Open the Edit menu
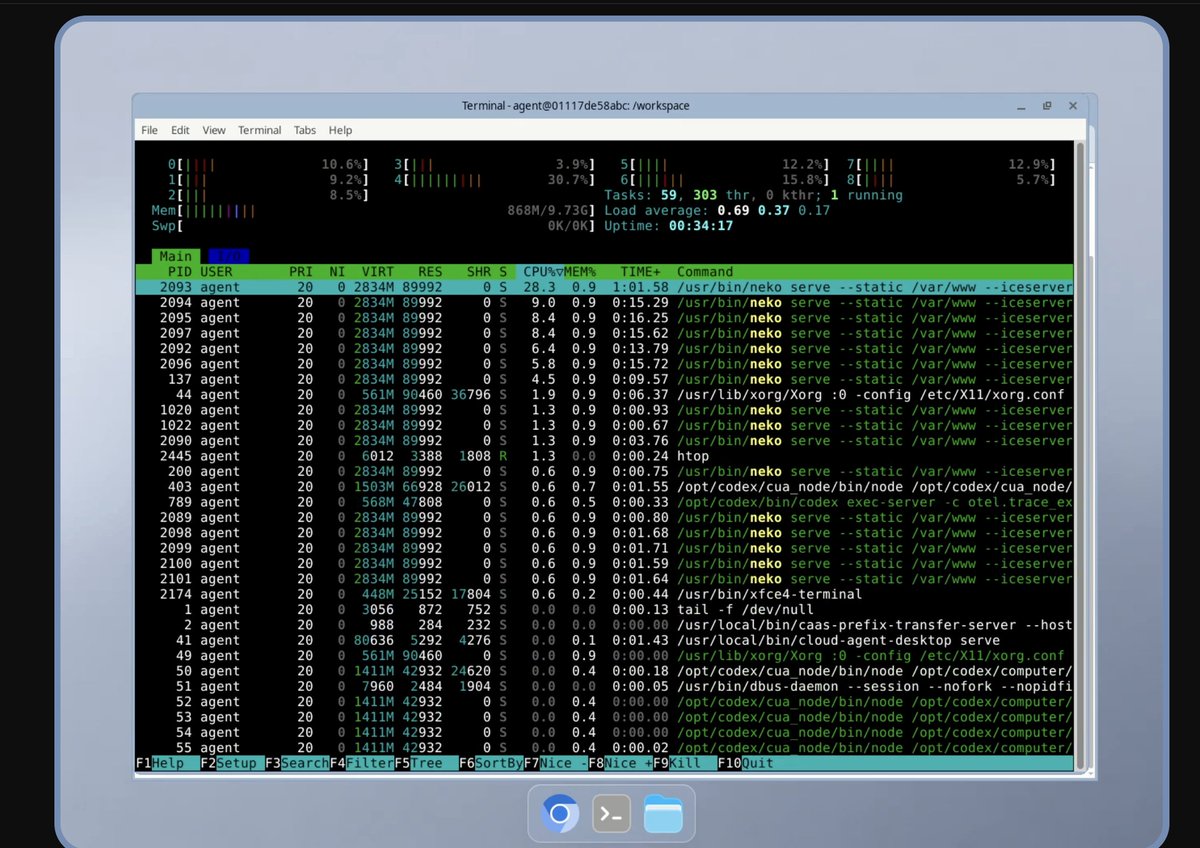1200x848 pixels. coord(180,130)
